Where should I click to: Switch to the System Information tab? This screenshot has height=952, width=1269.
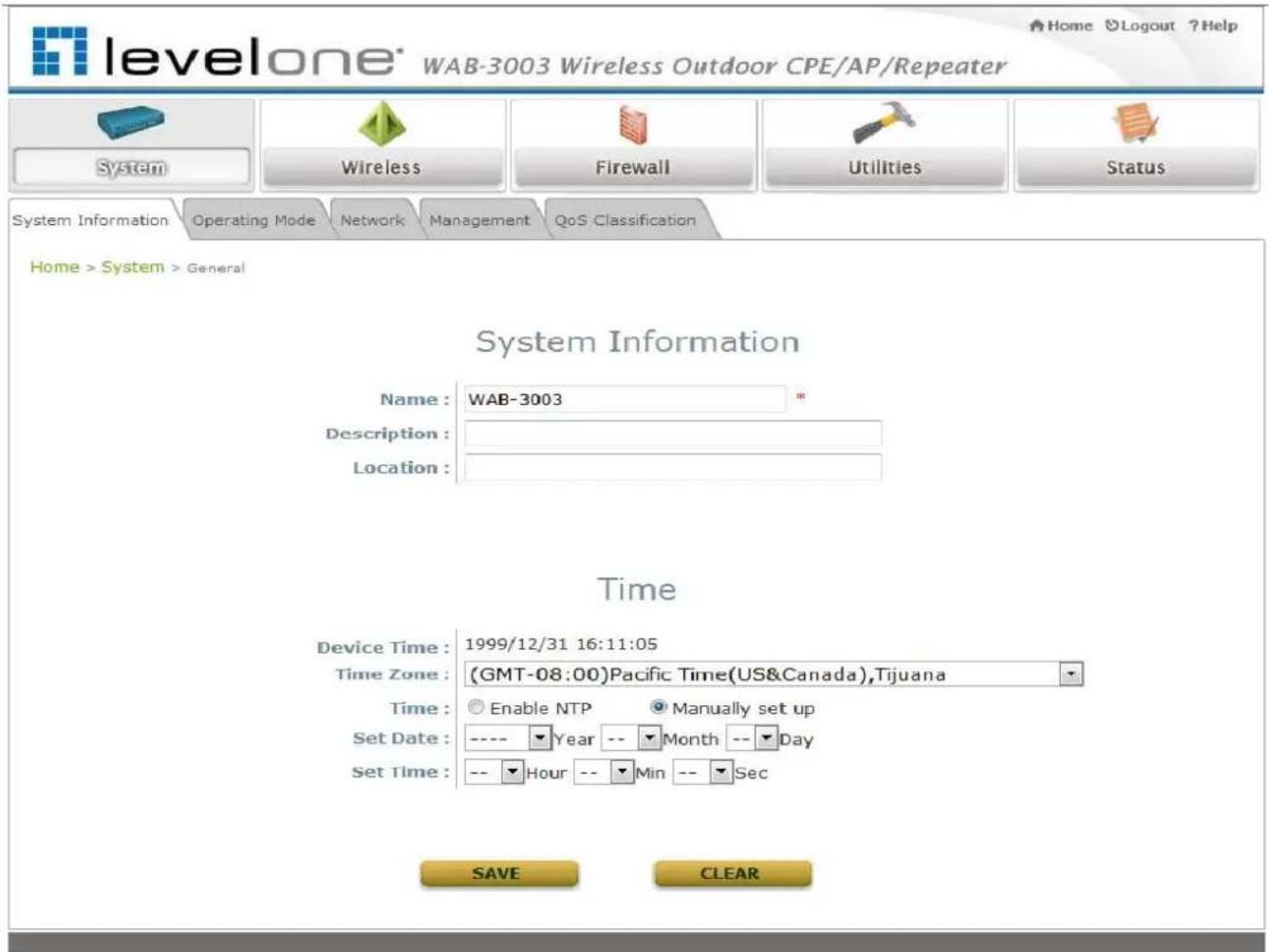[91, 219]
